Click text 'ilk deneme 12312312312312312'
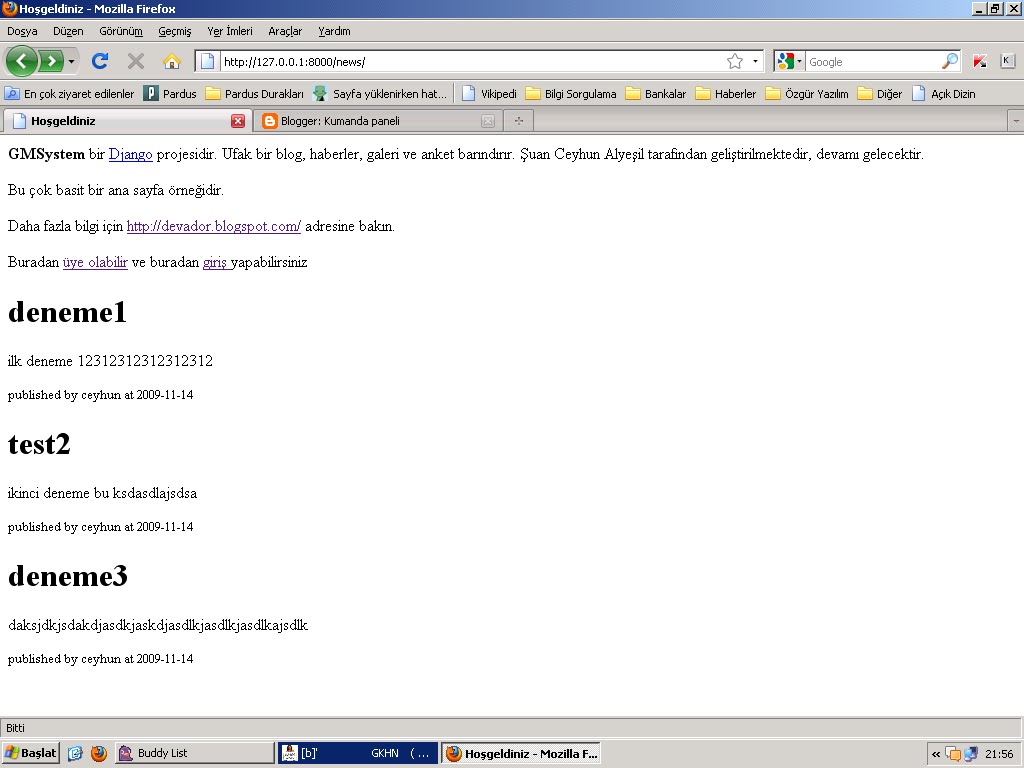The height and width of the screenshot is (768, 1024). coord(110,360)
